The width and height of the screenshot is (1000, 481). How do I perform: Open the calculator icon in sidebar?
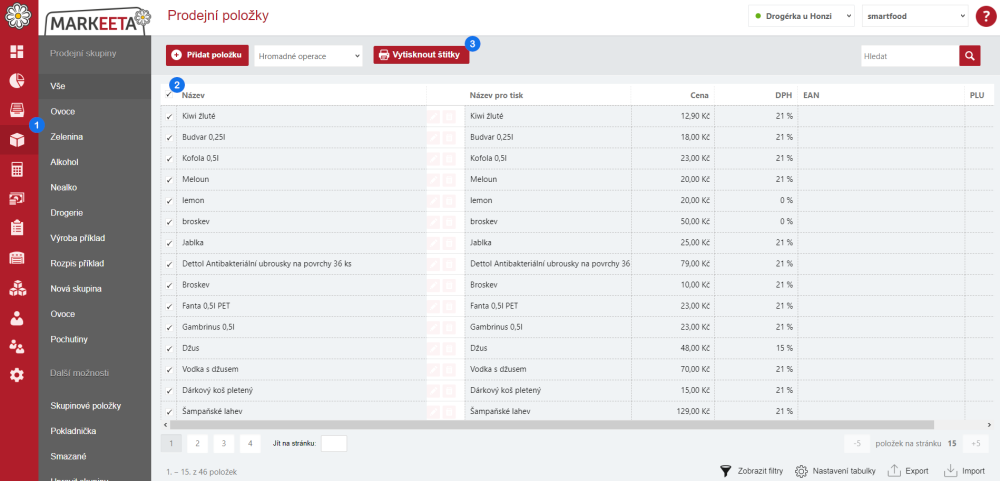click(x=17, y=170)
